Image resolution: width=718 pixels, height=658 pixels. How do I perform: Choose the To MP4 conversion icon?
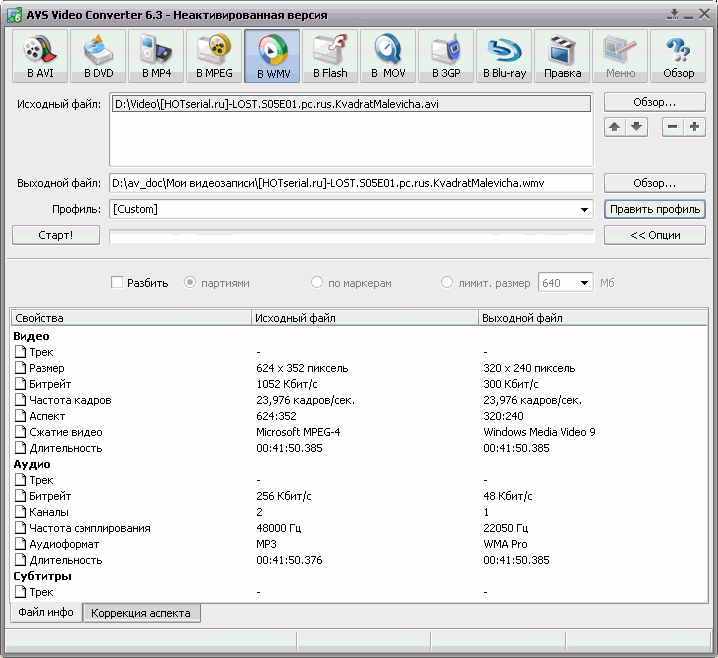click(x=156, y=56)
